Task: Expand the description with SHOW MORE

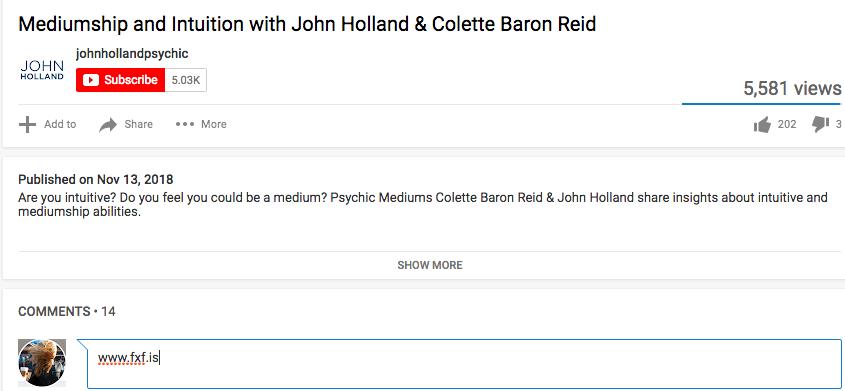Action: (430, 265)
